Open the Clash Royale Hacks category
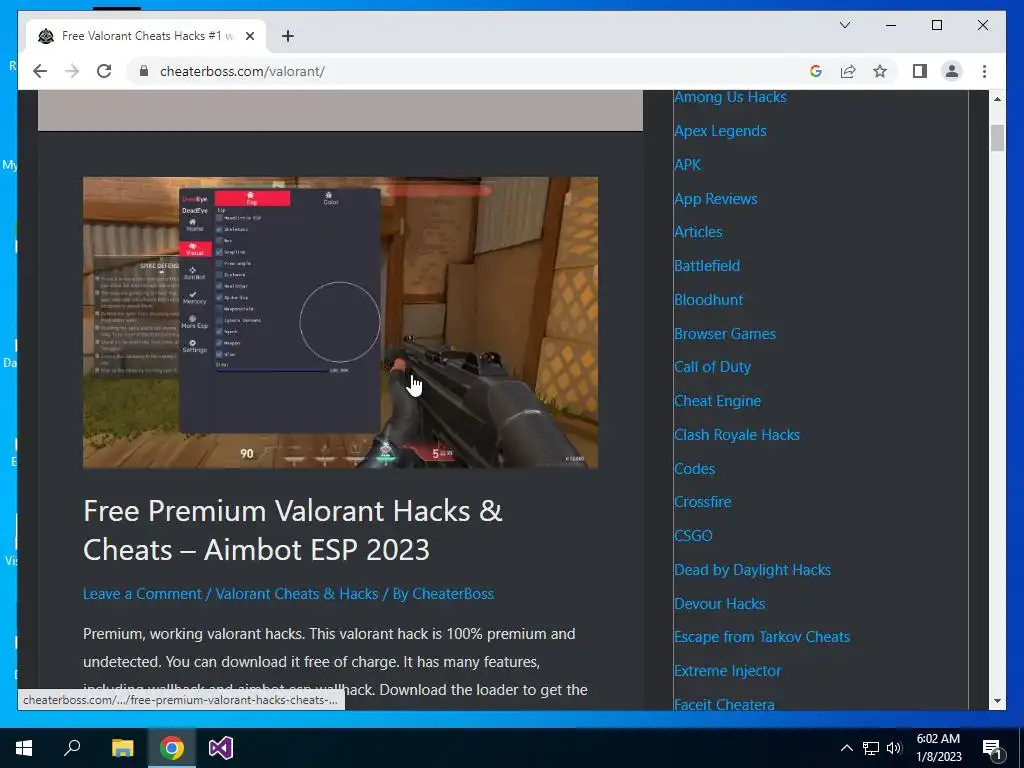 pos(737,435)
